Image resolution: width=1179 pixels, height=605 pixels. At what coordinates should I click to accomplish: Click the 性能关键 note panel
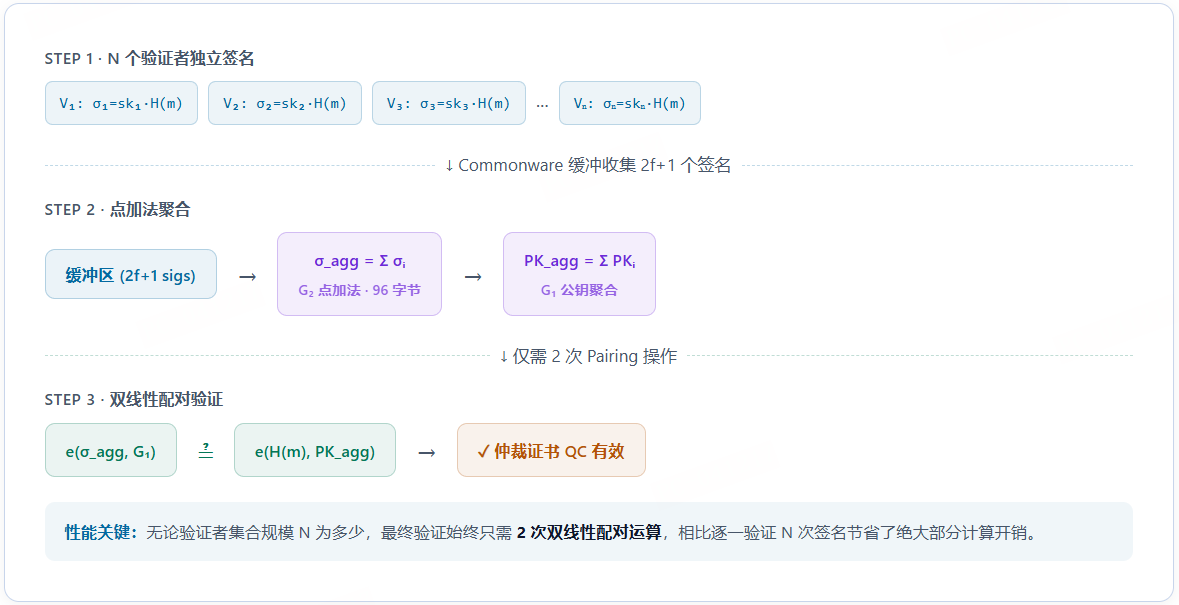(588, 532)
